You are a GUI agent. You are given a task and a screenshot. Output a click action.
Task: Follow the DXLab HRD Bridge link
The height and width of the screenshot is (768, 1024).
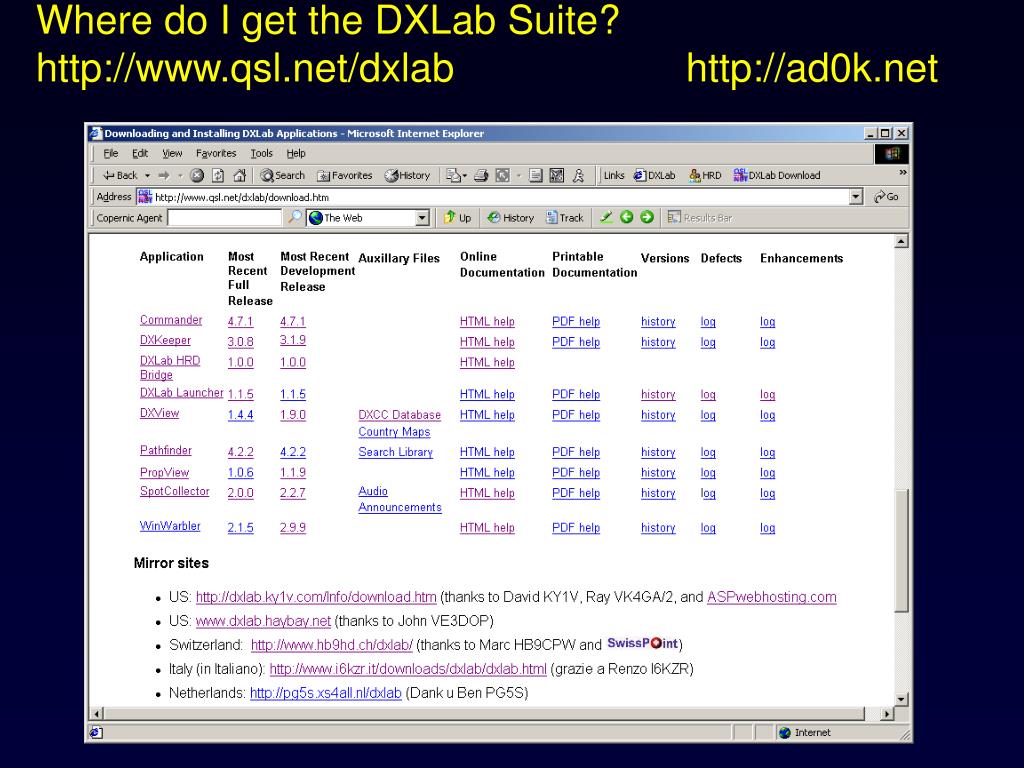(170, 368)
